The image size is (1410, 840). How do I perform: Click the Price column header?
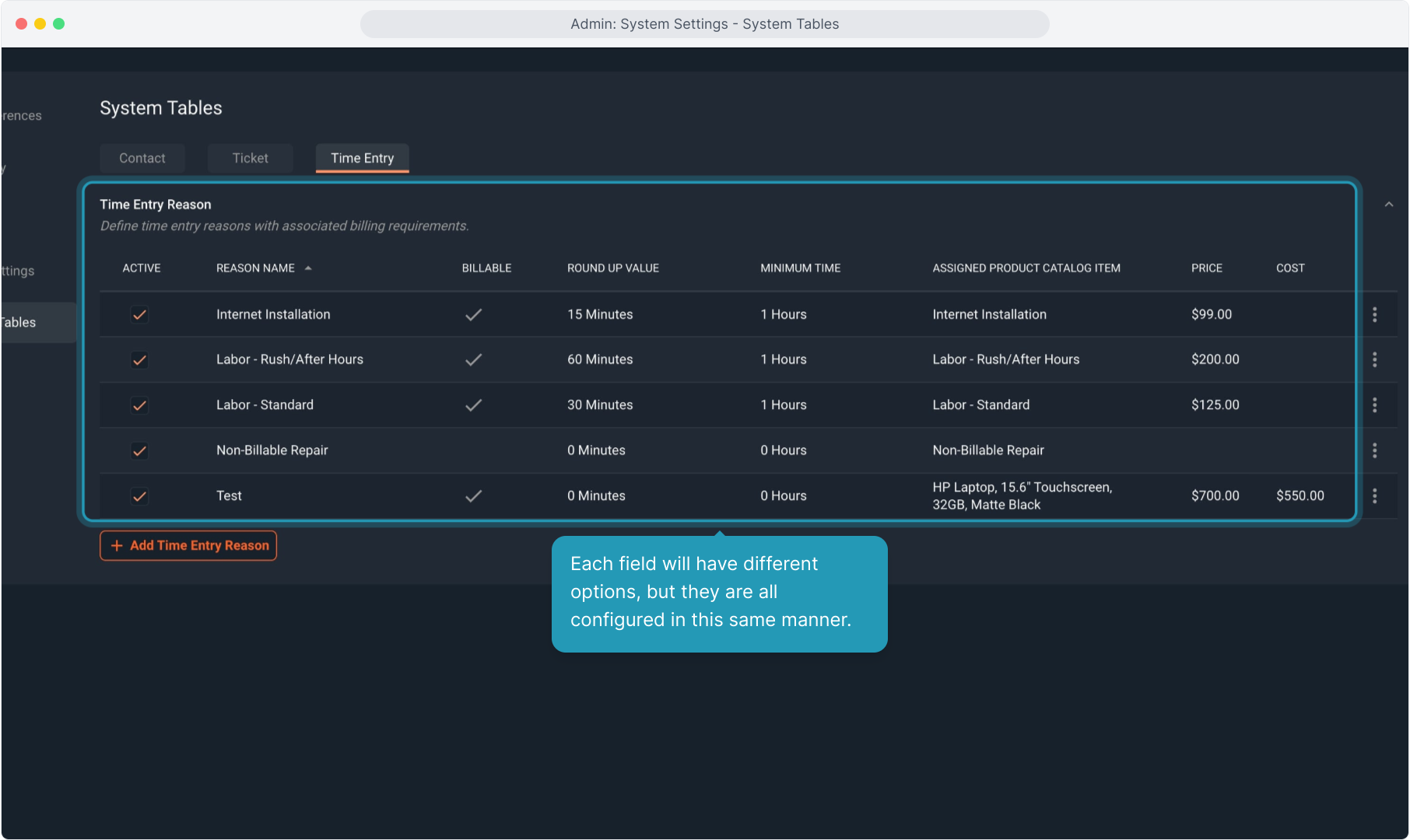pos(1206,268)
